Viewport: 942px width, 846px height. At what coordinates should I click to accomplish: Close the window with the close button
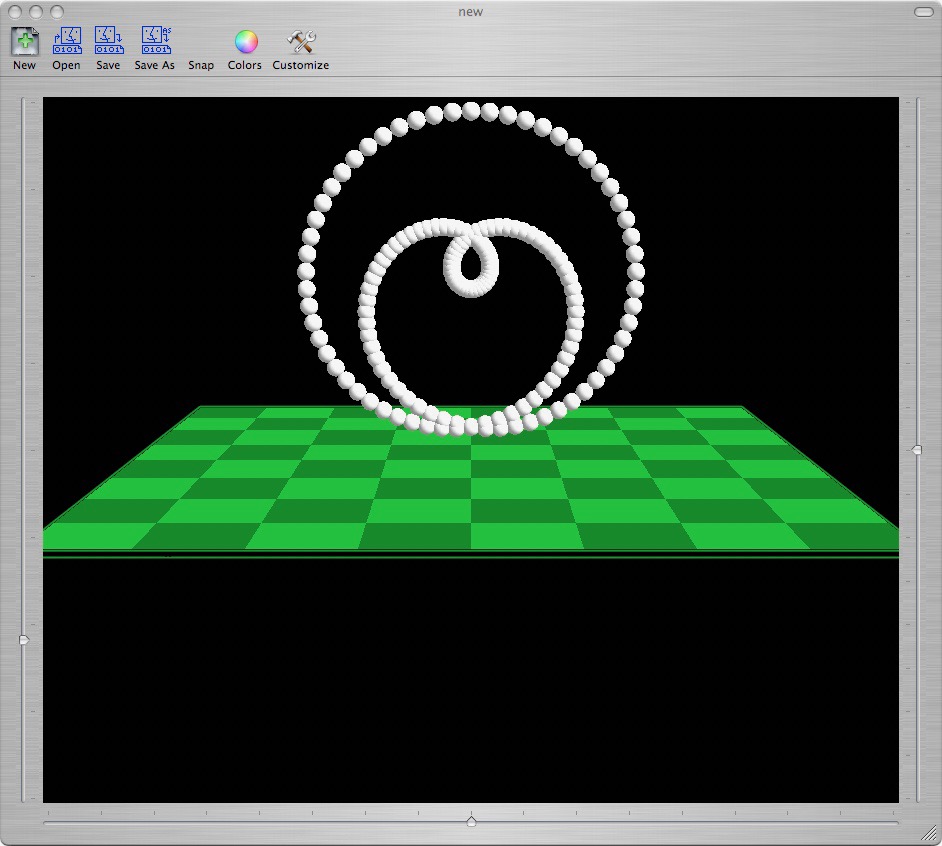point(16,11)
